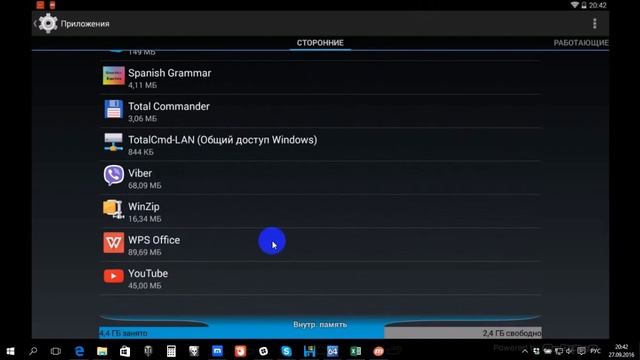Click the Внутр. память storage label

[320, 324]
